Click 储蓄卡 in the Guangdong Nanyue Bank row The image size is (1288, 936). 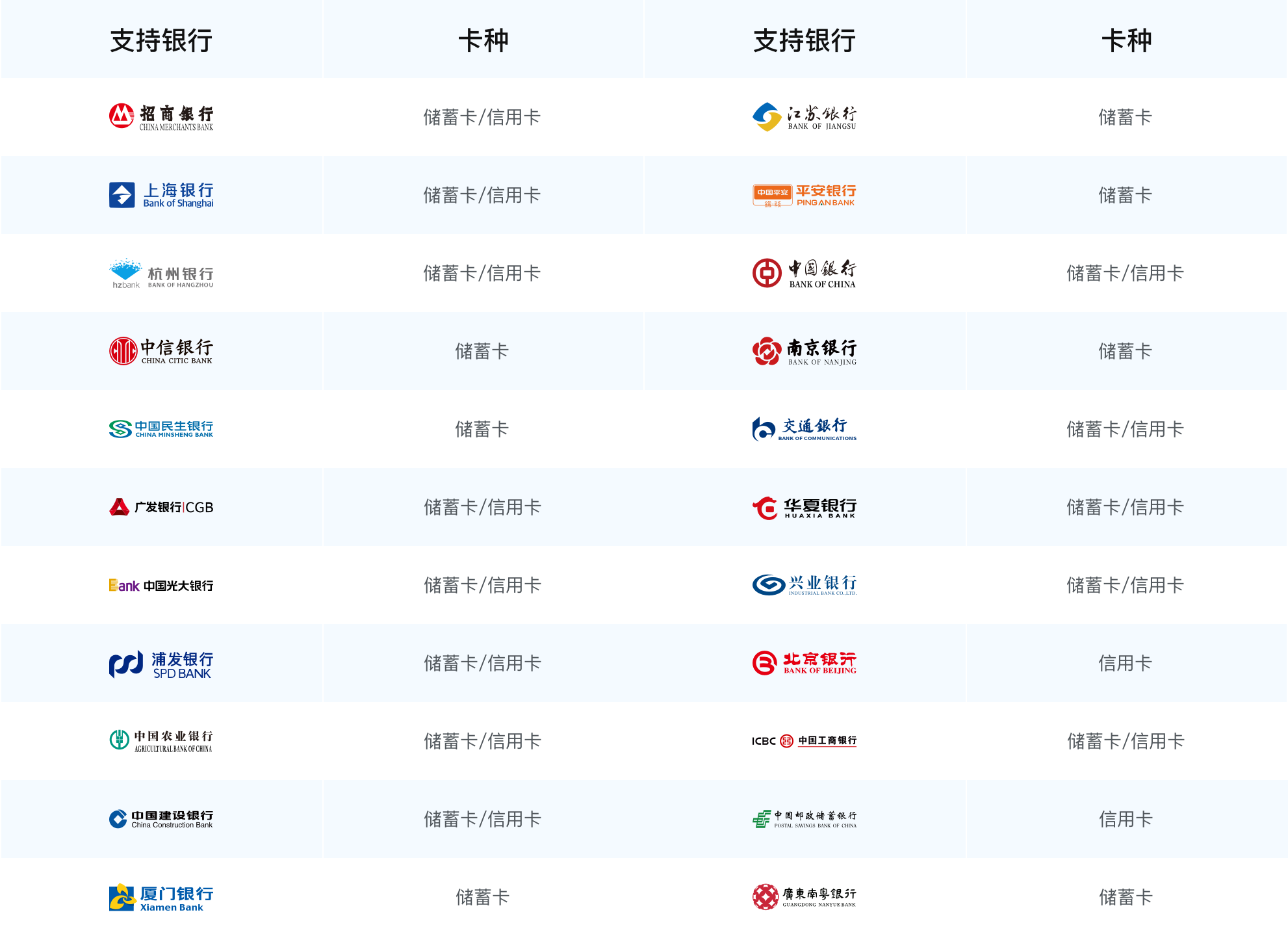pos(1126,897)
